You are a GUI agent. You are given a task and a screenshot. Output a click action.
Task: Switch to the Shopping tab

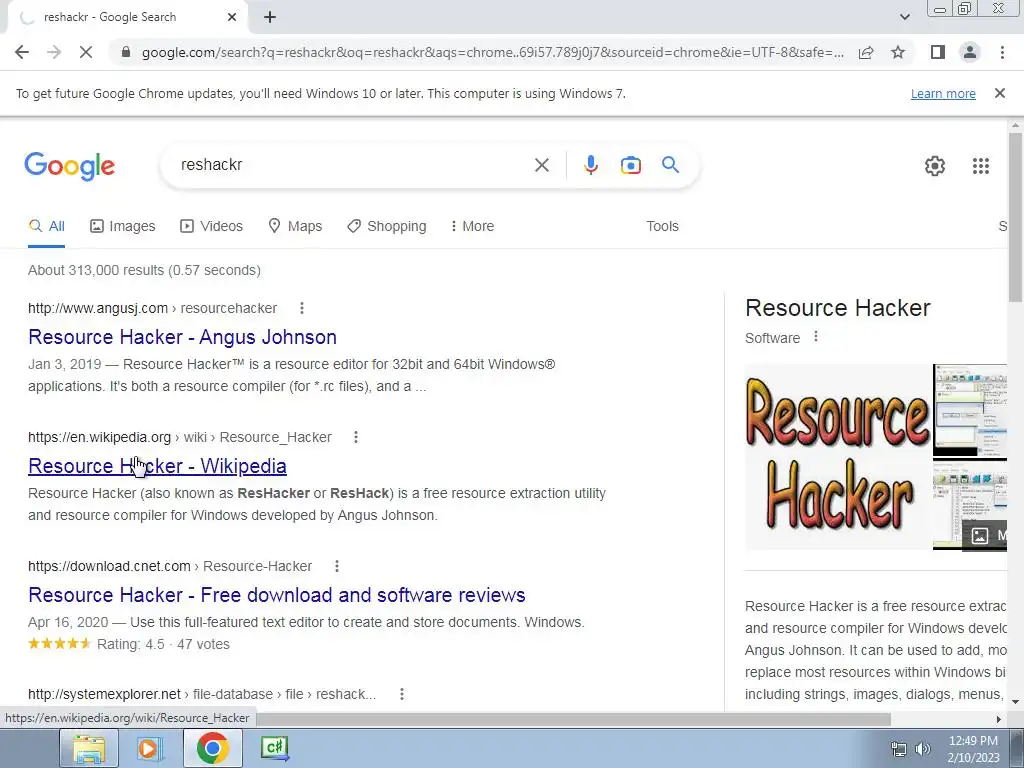pos(387,226)
